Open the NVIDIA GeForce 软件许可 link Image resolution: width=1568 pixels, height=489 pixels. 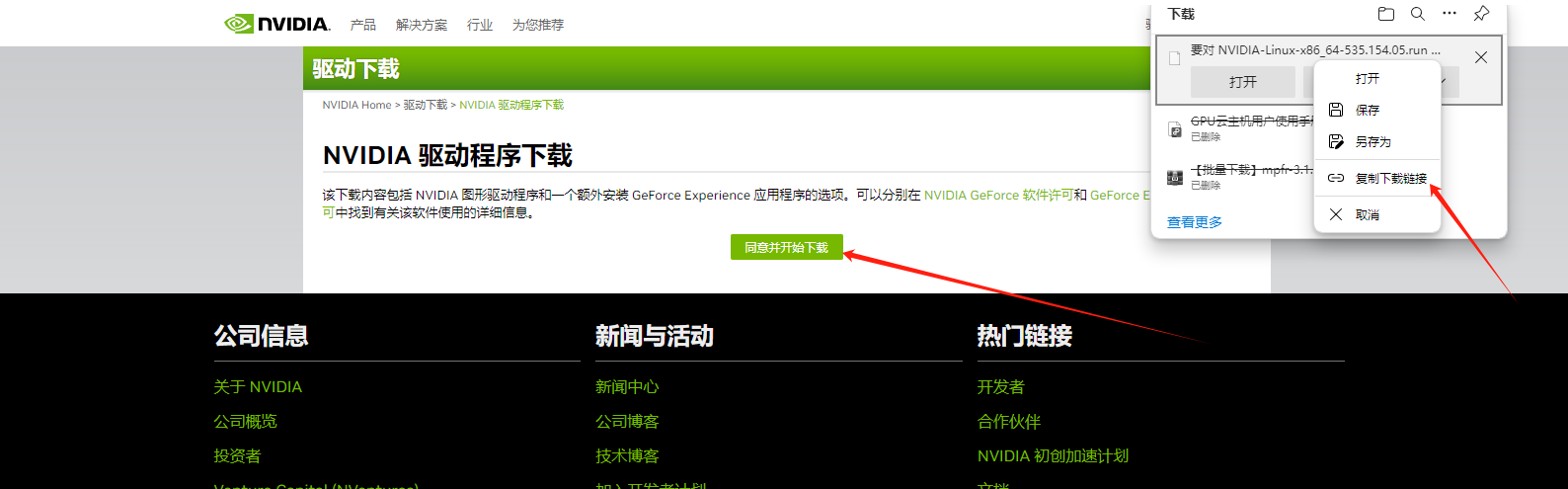(x=998, y=196)
